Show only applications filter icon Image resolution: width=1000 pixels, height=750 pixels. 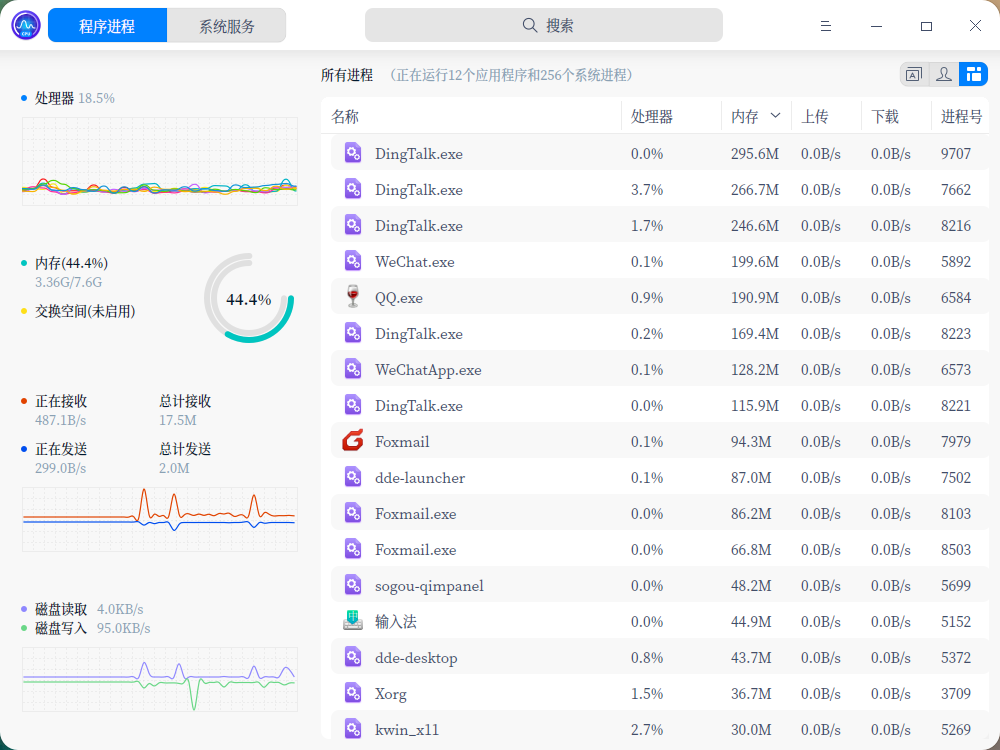(914, 75)
